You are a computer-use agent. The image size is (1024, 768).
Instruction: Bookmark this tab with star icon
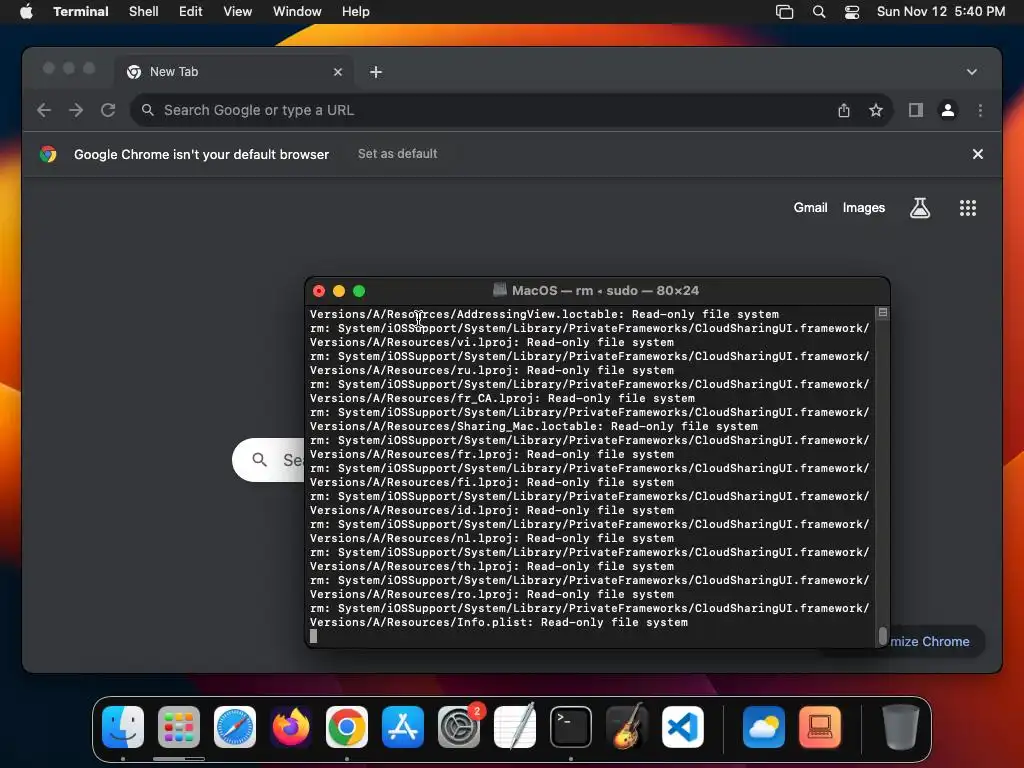tap(876, 110)
